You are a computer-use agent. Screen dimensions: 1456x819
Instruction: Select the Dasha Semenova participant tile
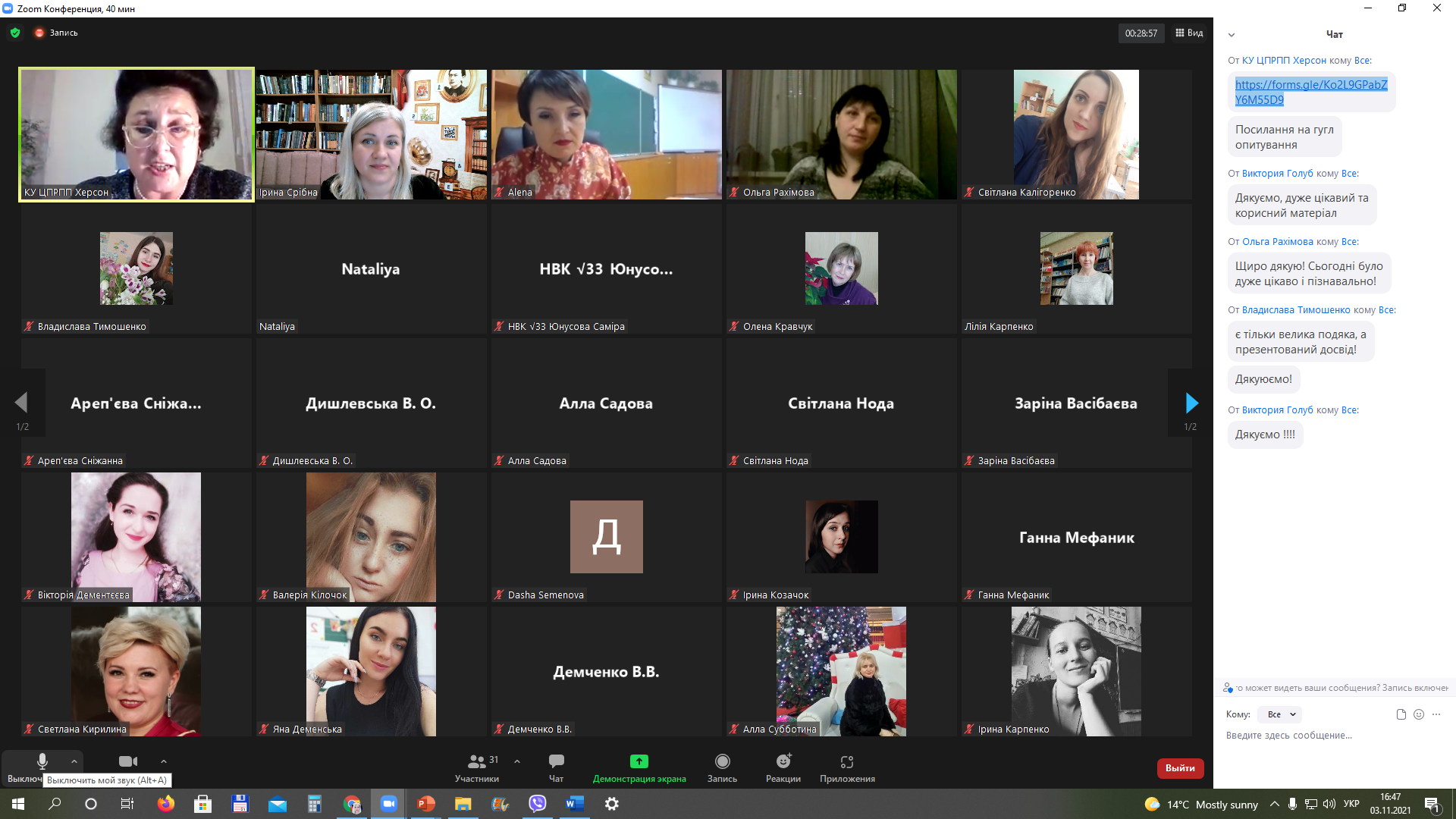tap(607, 537)
